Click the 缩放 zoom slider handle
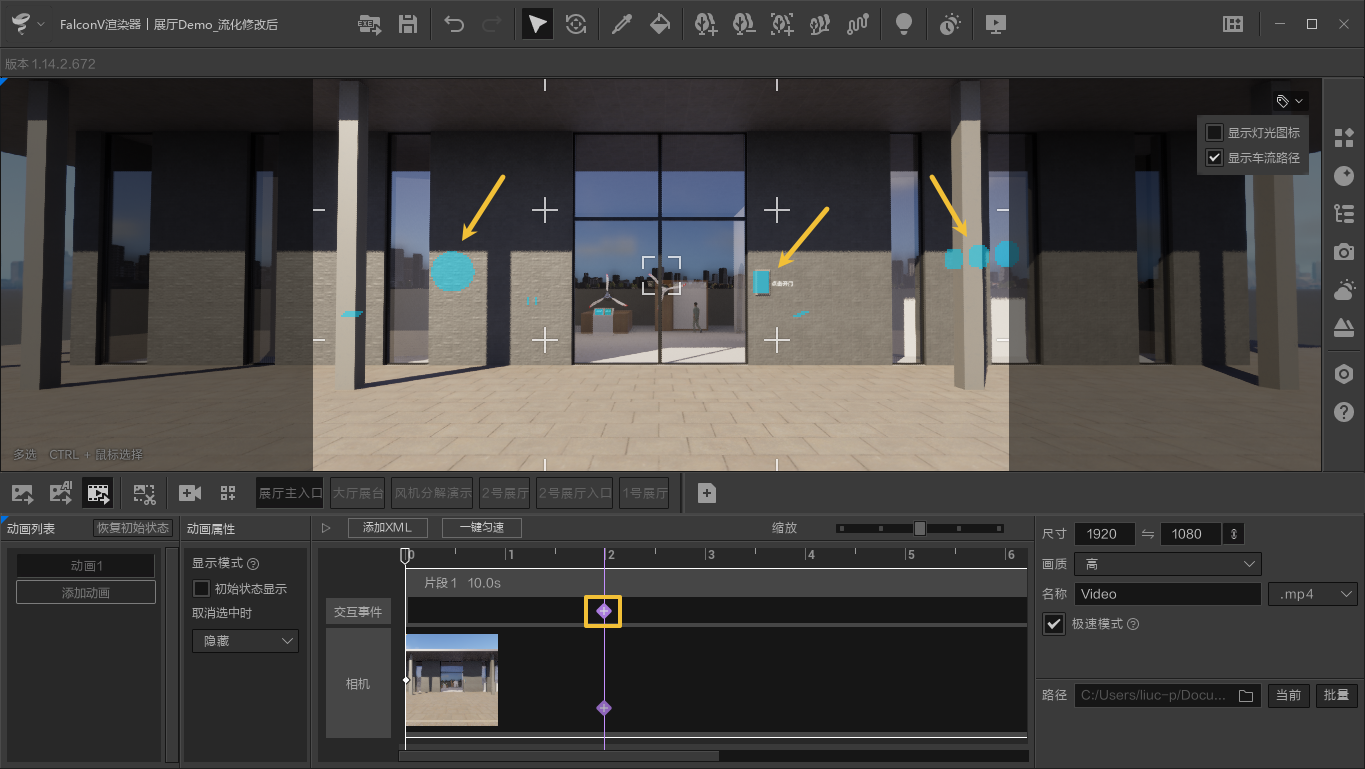The width and height of the screenshot is (1365, 769). tap(920, 528)
